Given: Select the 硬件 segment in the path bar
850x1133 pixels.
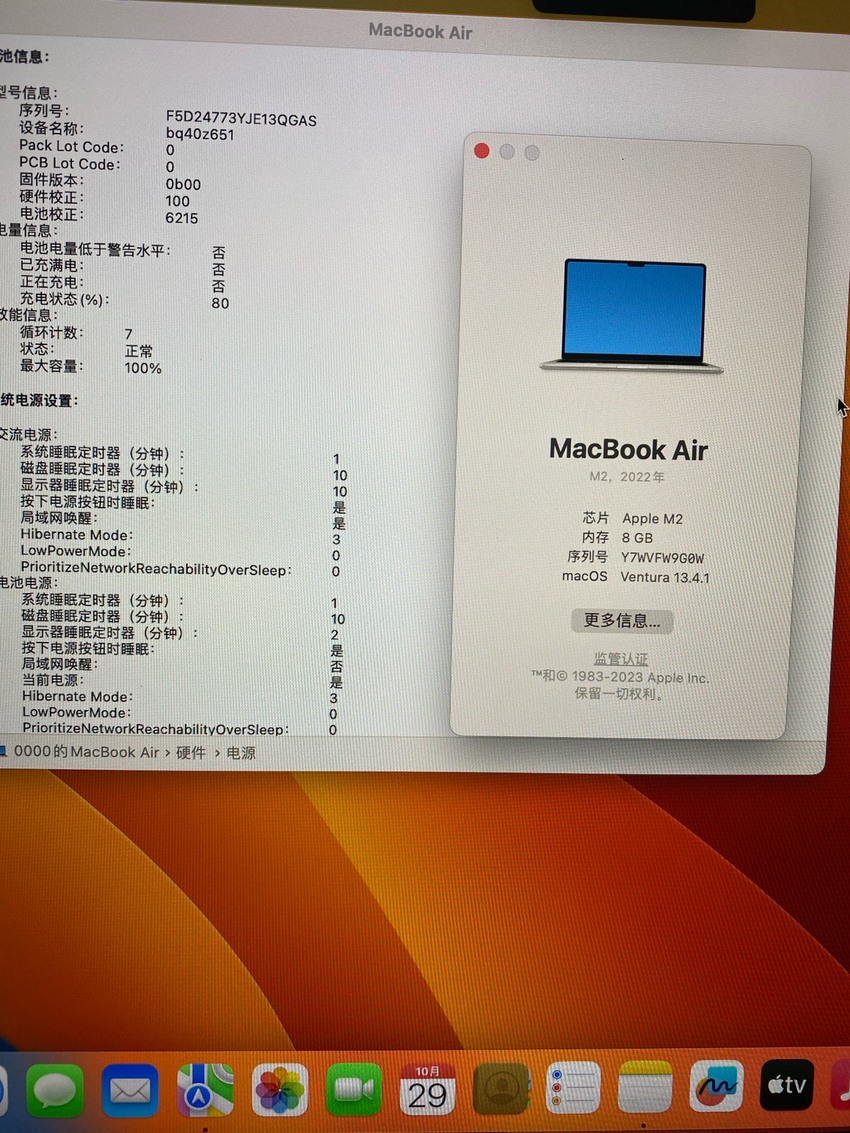Looking at the screenshot, I should click(x=191, y=752).
